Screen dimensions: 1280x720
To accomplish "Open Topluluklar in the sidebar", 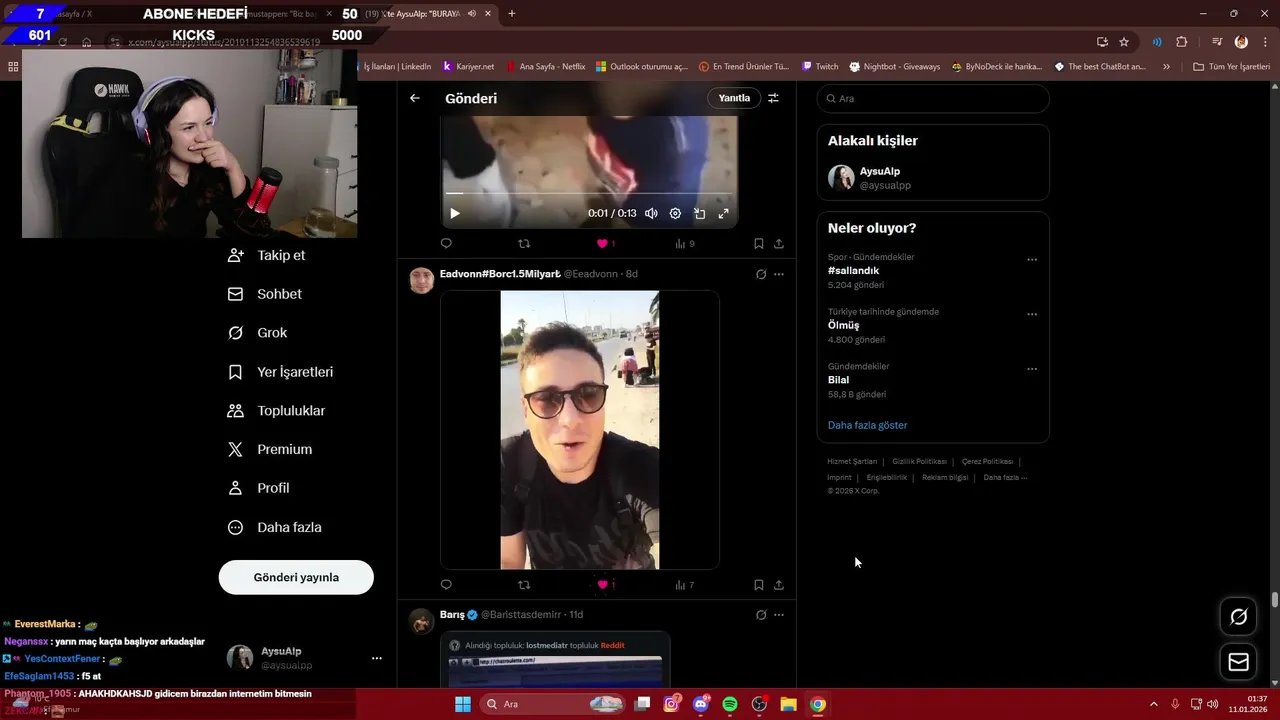I will click(276, 411).
